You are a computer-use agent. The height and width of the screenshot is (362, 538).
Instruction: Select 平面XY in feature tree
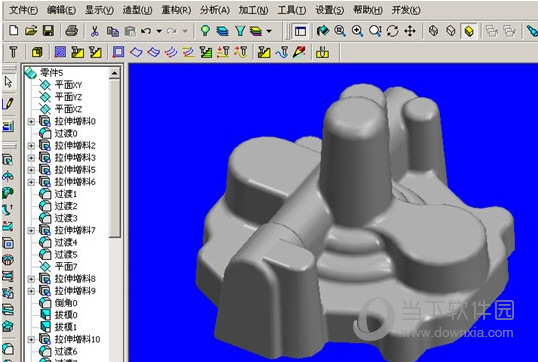tap(68, 85)
